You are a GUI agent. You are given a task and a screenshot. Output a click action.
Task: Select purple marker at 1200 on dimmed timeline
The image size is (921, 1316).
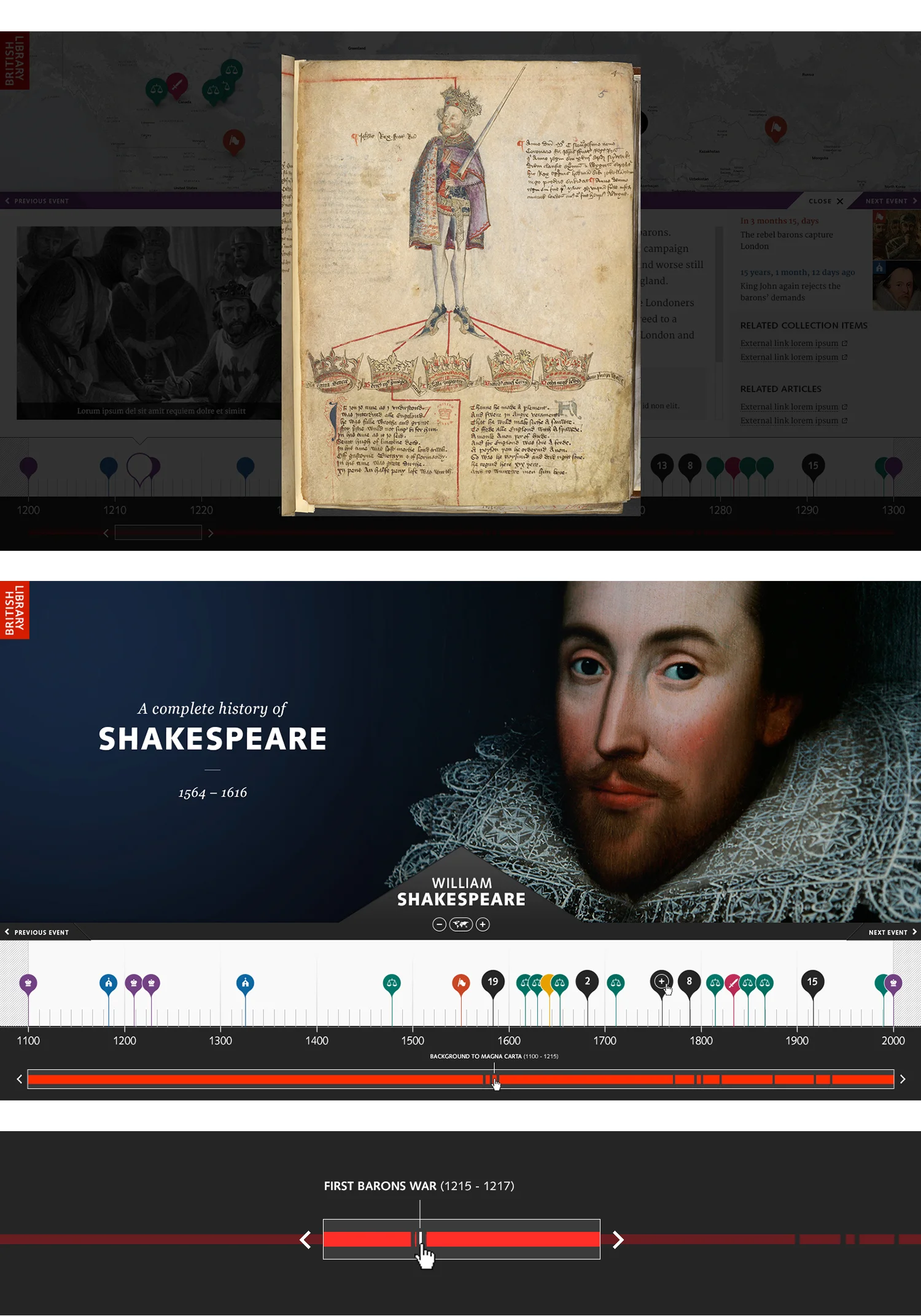(28, 467)
